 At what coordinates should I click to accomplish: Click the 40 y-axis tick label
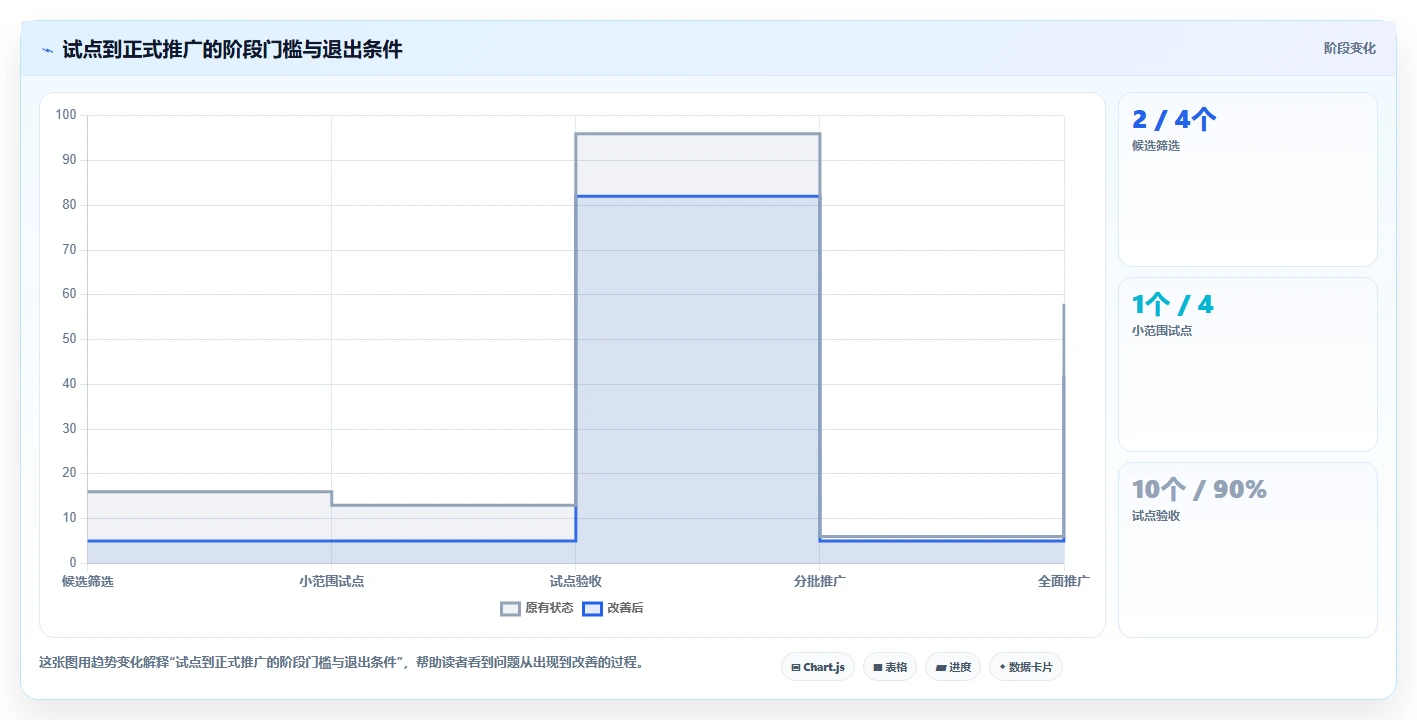(x=70, y=384)
